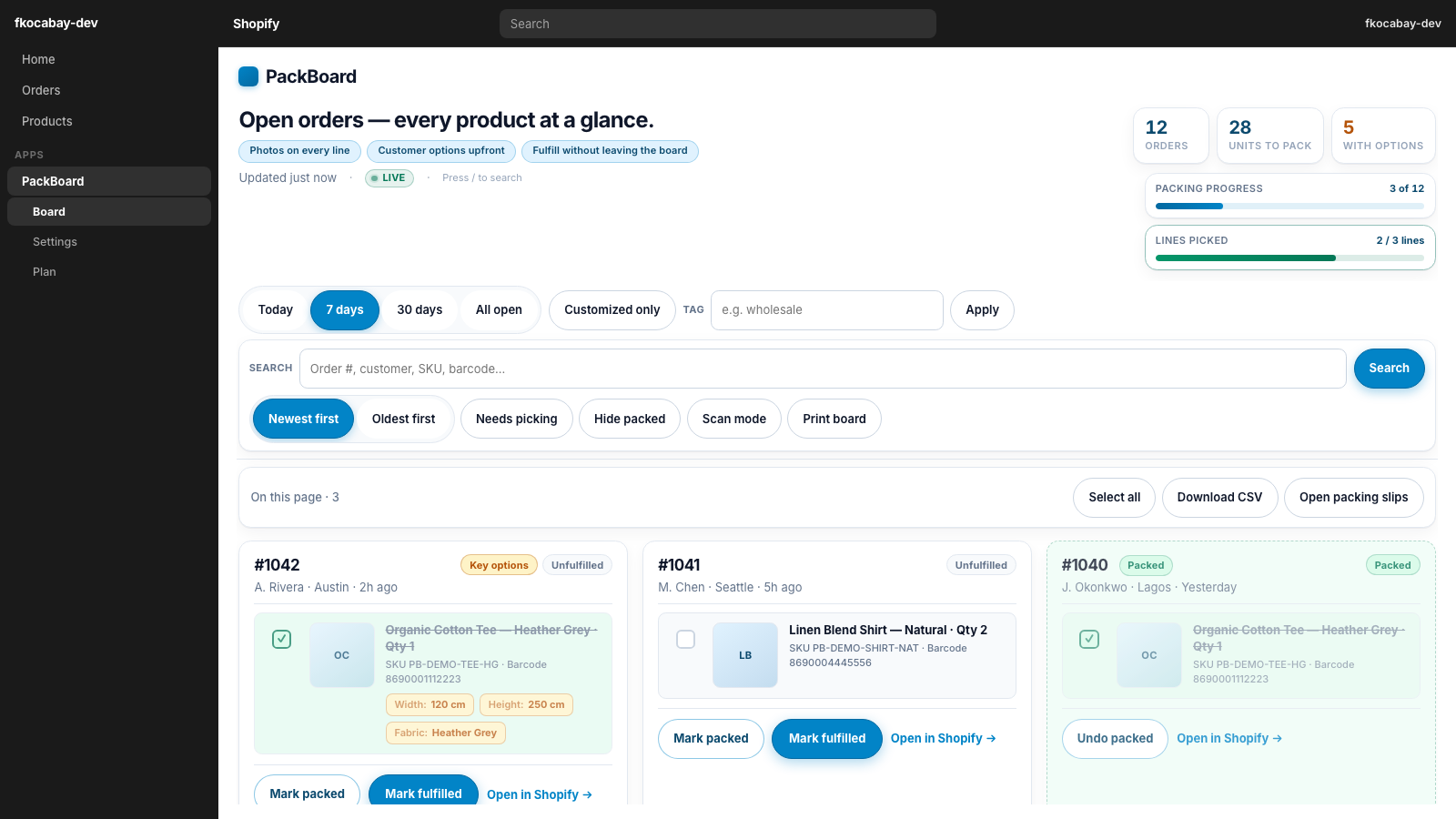This screenshot has width=1456, height=819.
Task: Apply the tag filter
Action: click(x=983, y=310)
